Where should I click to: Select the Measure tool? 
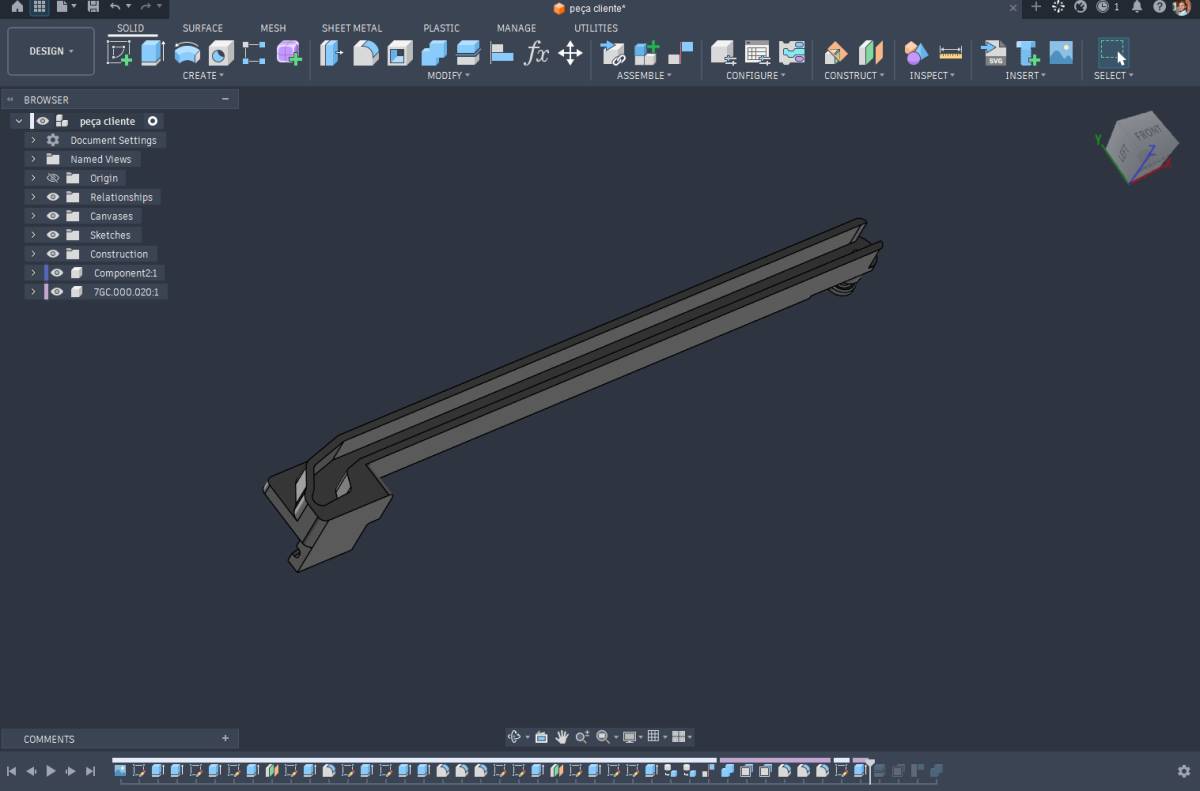click(x=950, y=53)
